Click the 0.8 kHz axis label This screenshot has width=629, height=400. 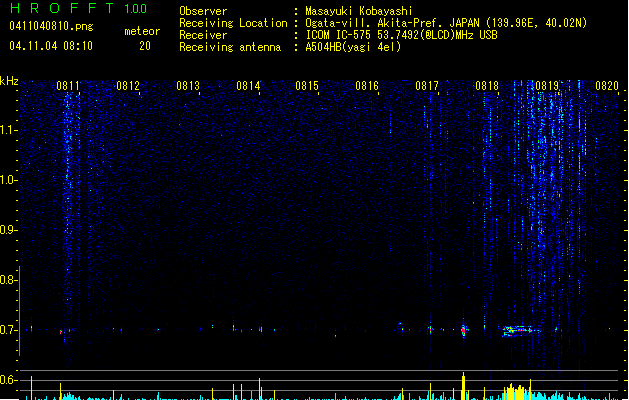[x=8, y=280]
